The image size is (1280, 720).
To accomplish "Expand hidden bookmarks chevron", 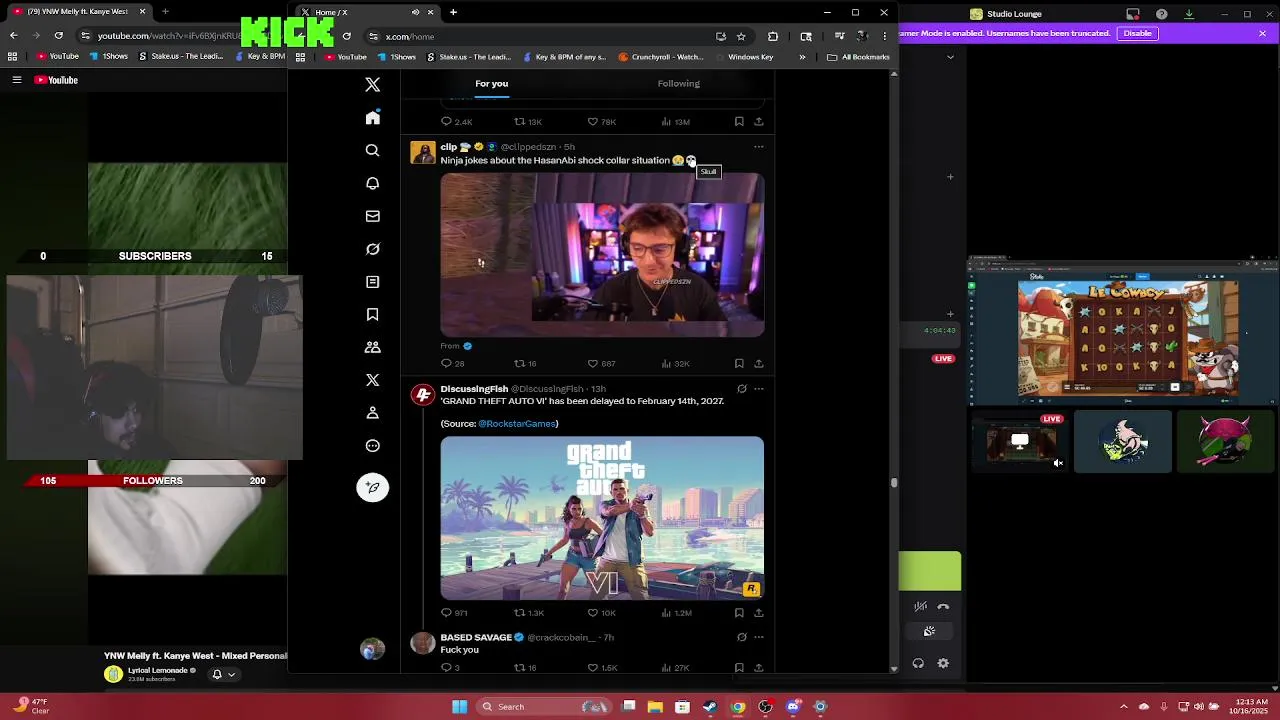I will coord(801,57).
